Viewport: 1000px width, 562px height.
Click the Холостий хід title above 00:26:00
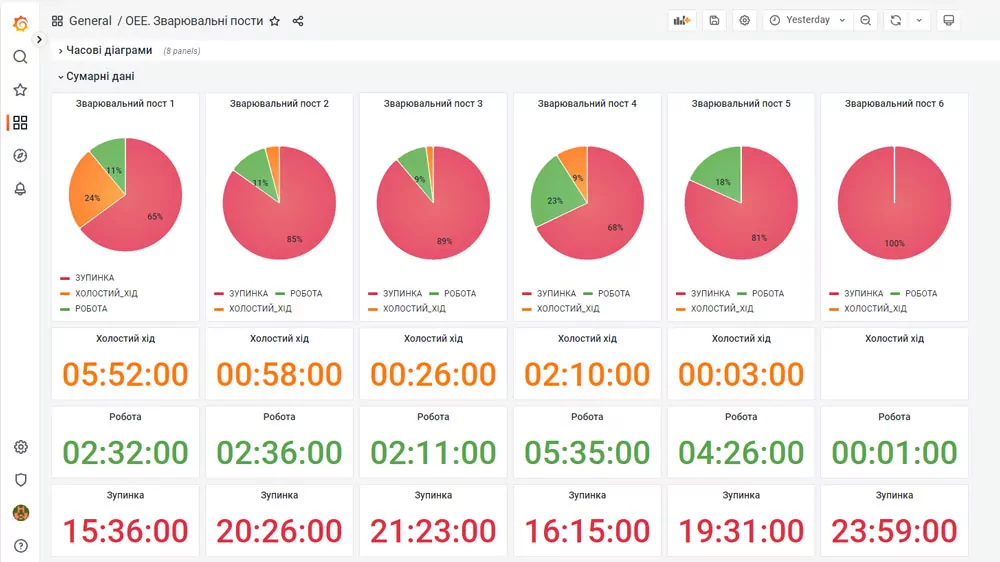tap(433, 339)
